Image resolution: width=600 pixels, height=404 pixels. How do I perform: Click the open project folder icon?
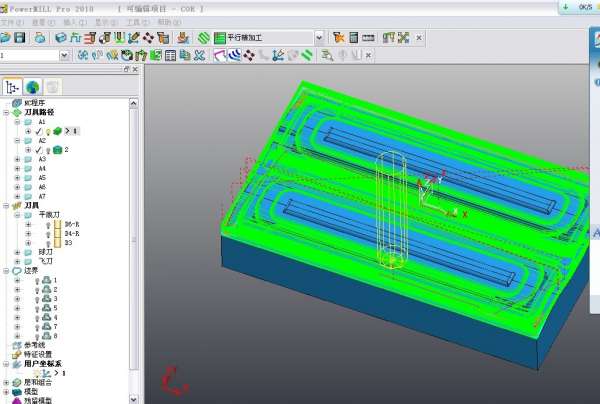click(5, 37)
